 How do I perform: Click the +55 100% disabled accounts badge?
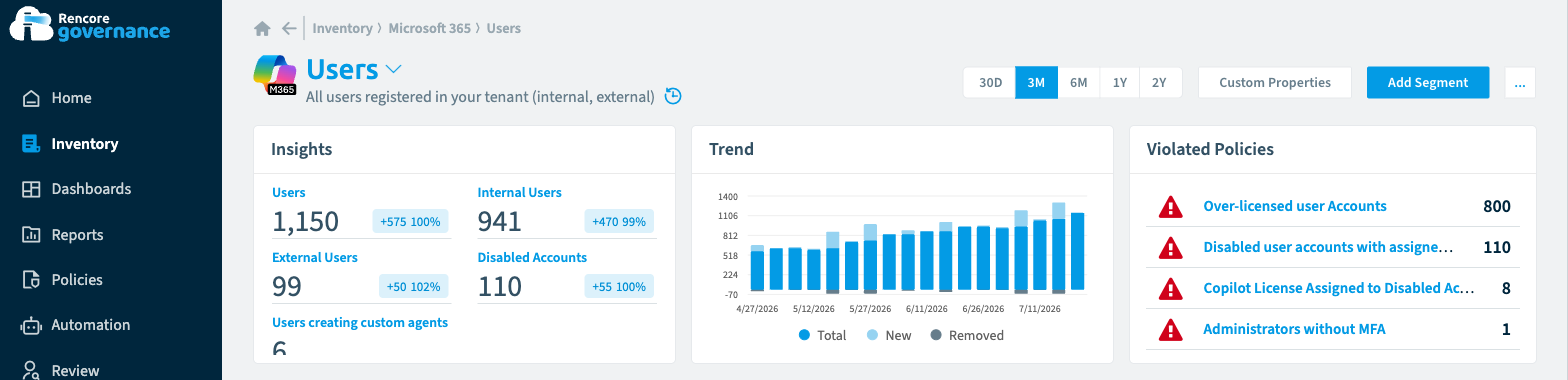click(x=619, y=287)
